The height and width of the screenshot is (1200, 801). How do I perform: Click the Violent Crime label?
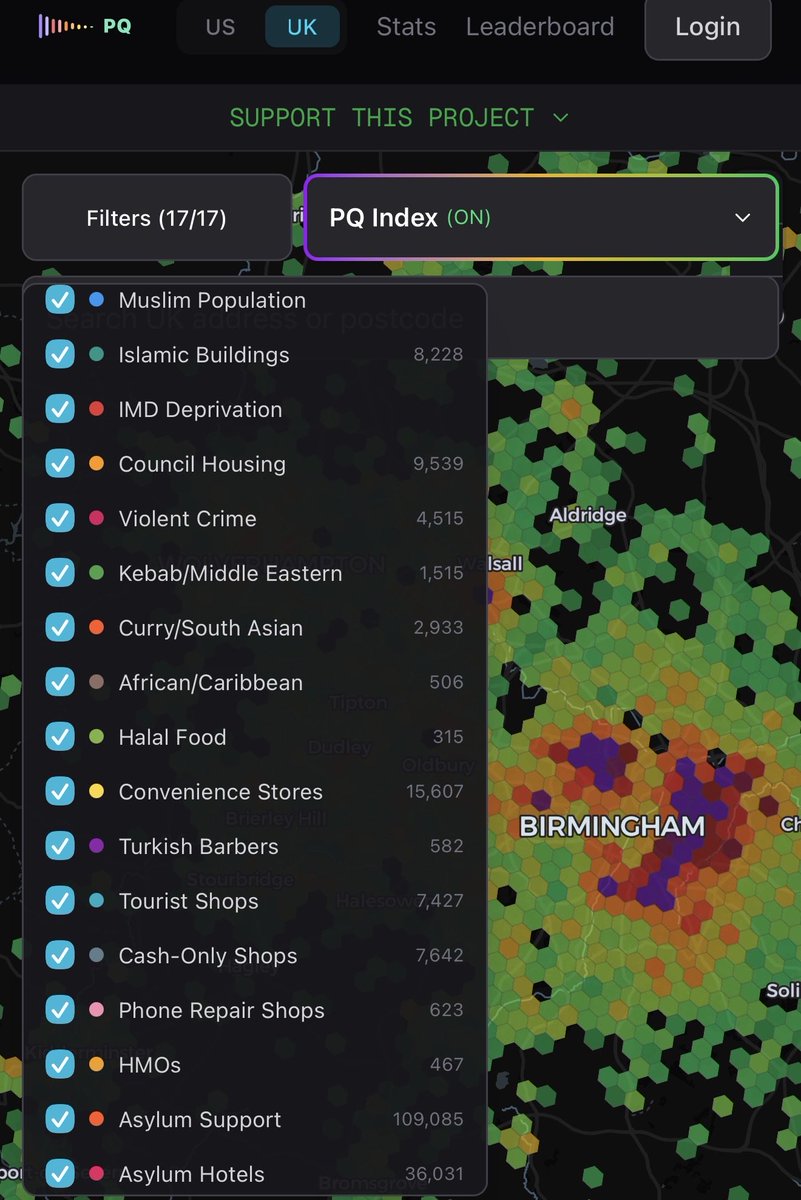point(187,519)
